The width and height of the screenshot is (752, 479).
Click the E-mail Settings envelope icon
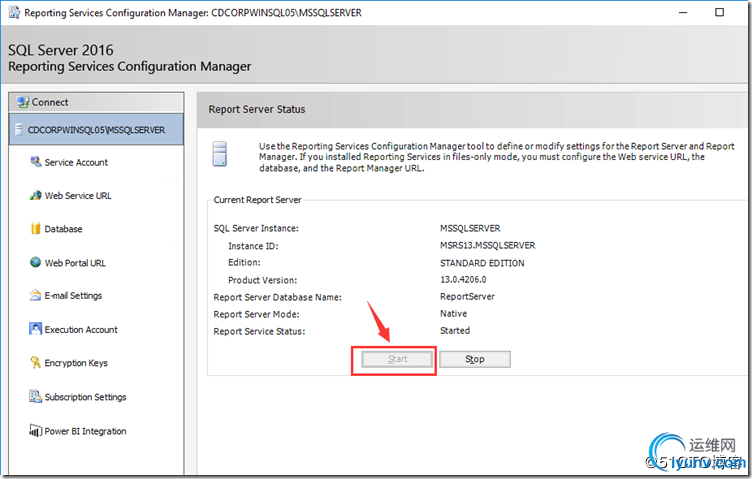[x=35, y=295]
